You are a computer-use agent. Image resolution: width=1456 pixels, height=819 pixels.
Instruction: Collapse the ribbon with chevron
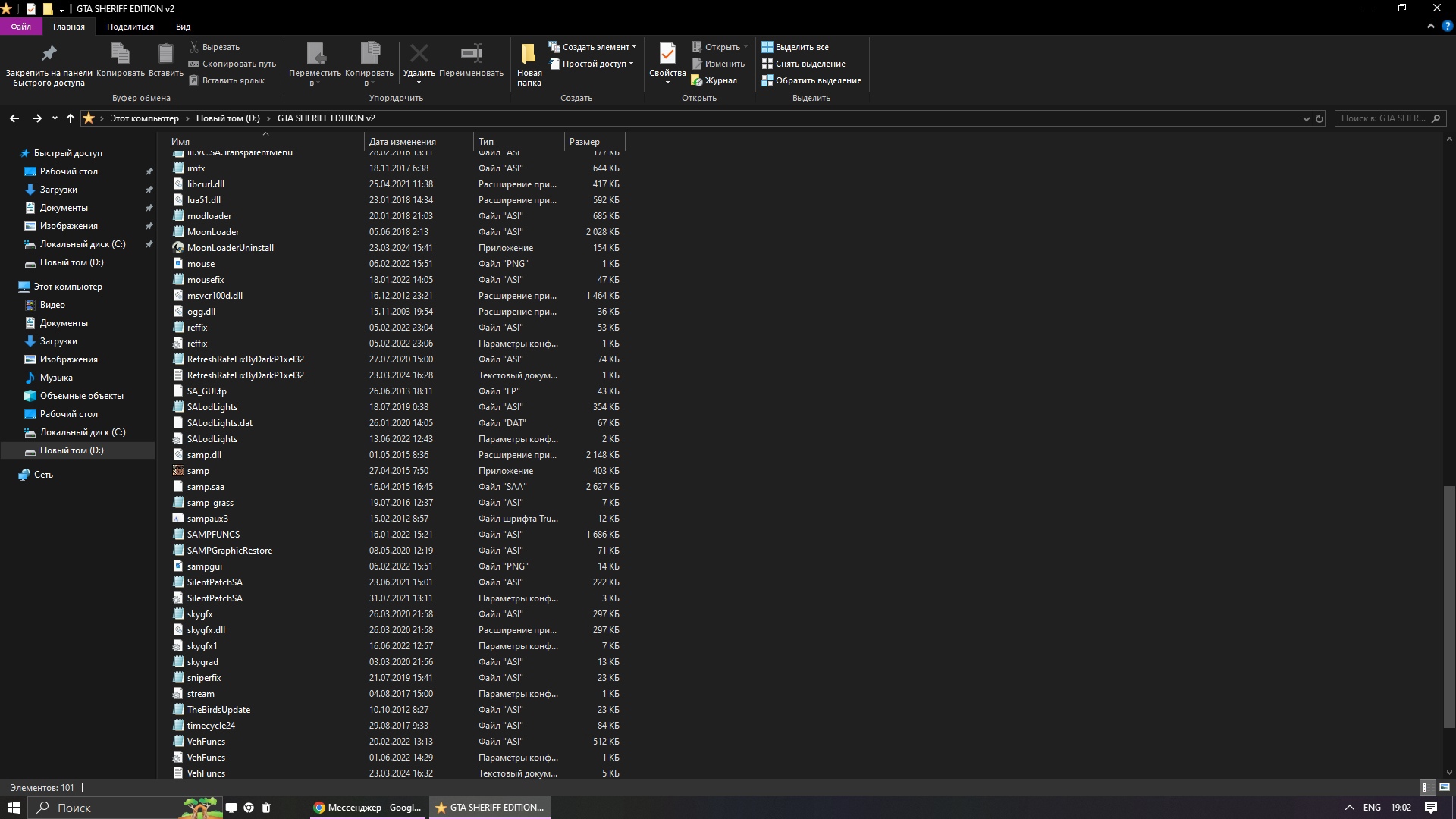pos(1430,26)
